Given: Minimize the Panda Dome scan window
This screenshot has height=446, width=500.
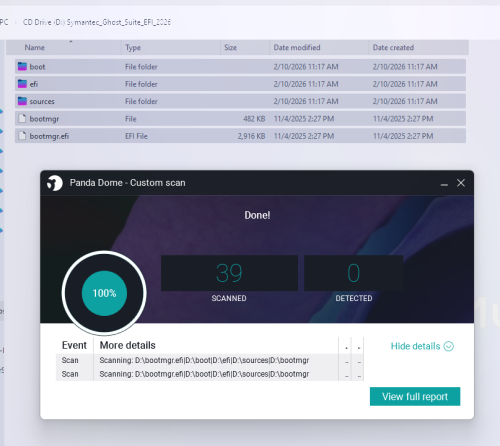Looking at the screenshot, I should point(444,183).
